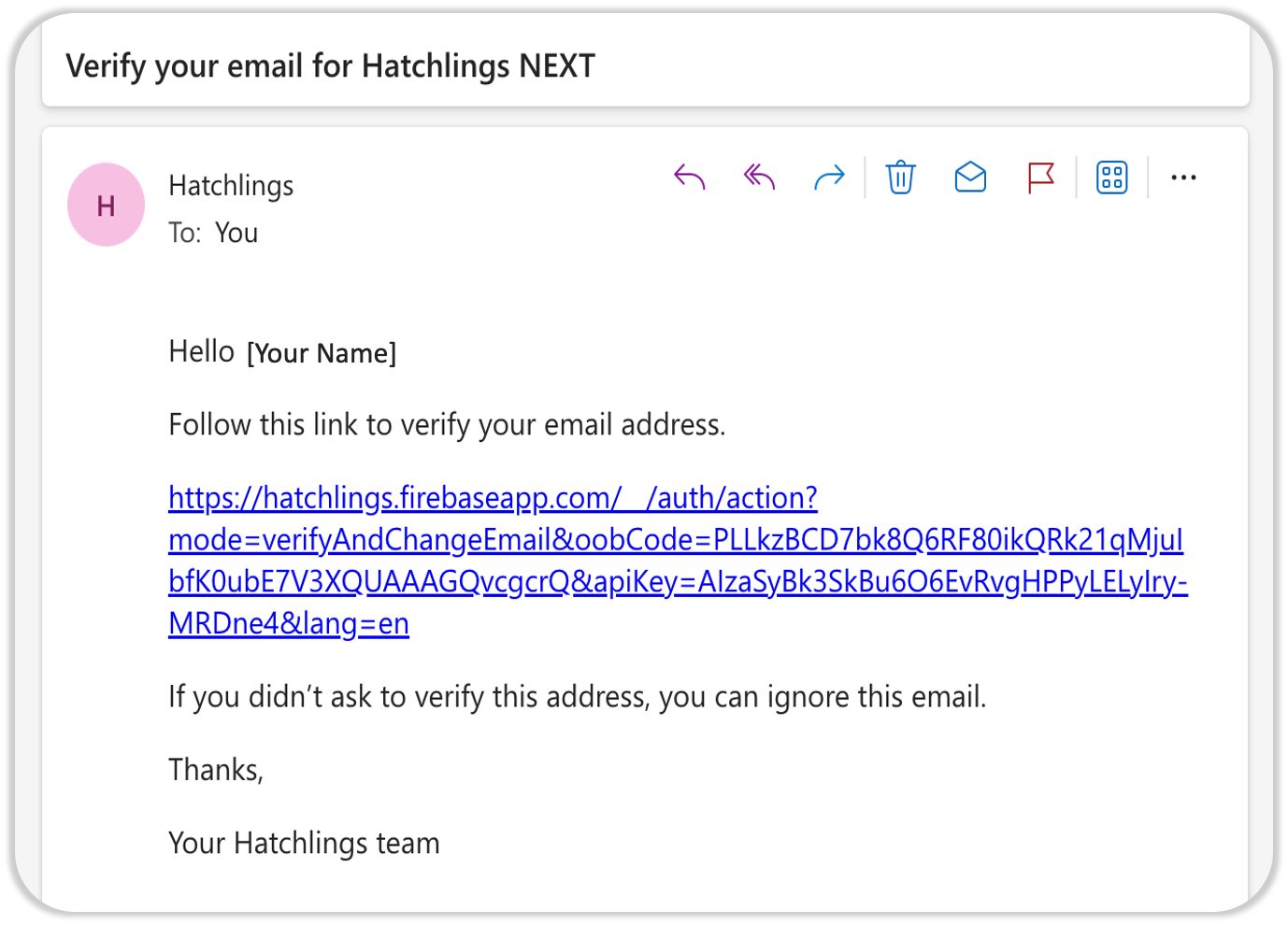Open the Apps grid icon
Viewport: 1288px width, 925px height.
click(x=1112, y=178)
